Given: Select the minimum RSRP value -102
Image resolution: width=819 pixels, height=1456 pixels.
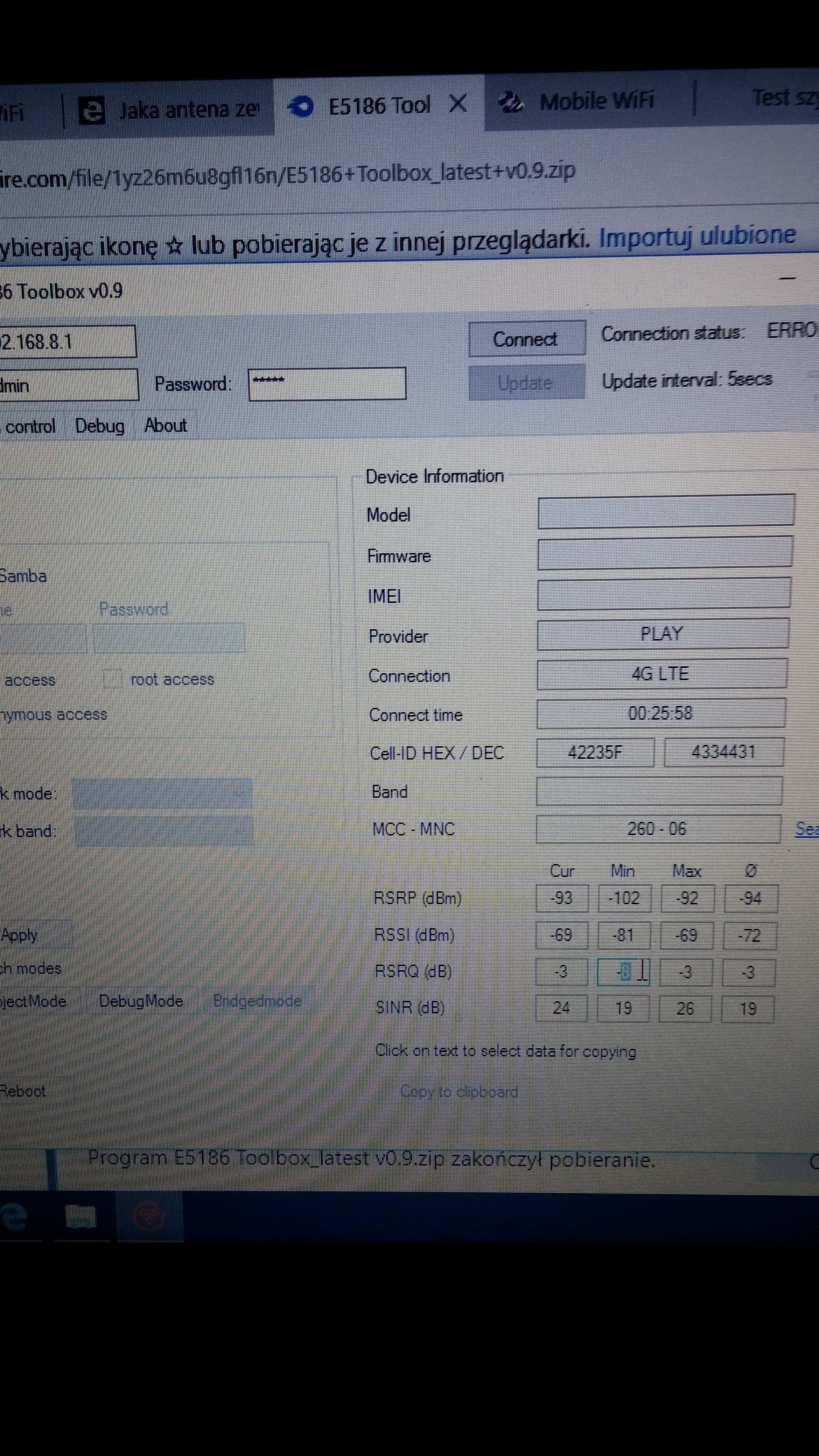Looking at the screenshot, I should 624,898.
